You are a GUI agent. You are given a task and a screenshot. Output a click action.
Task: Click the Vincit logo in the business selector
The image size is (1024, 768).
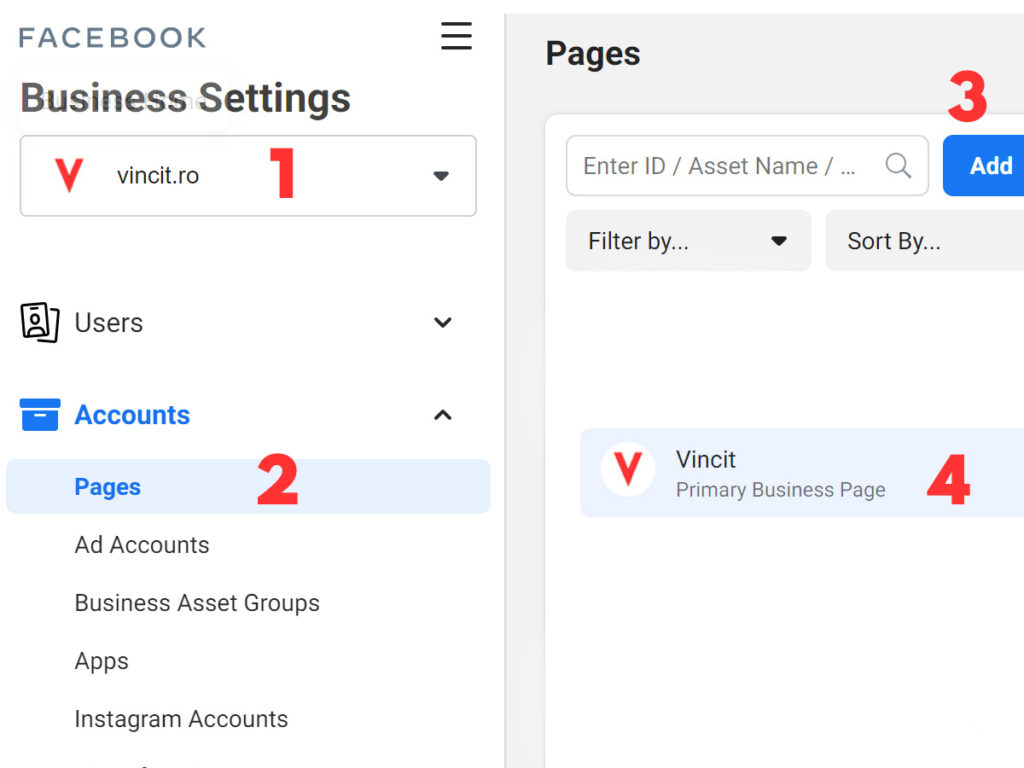70,172
